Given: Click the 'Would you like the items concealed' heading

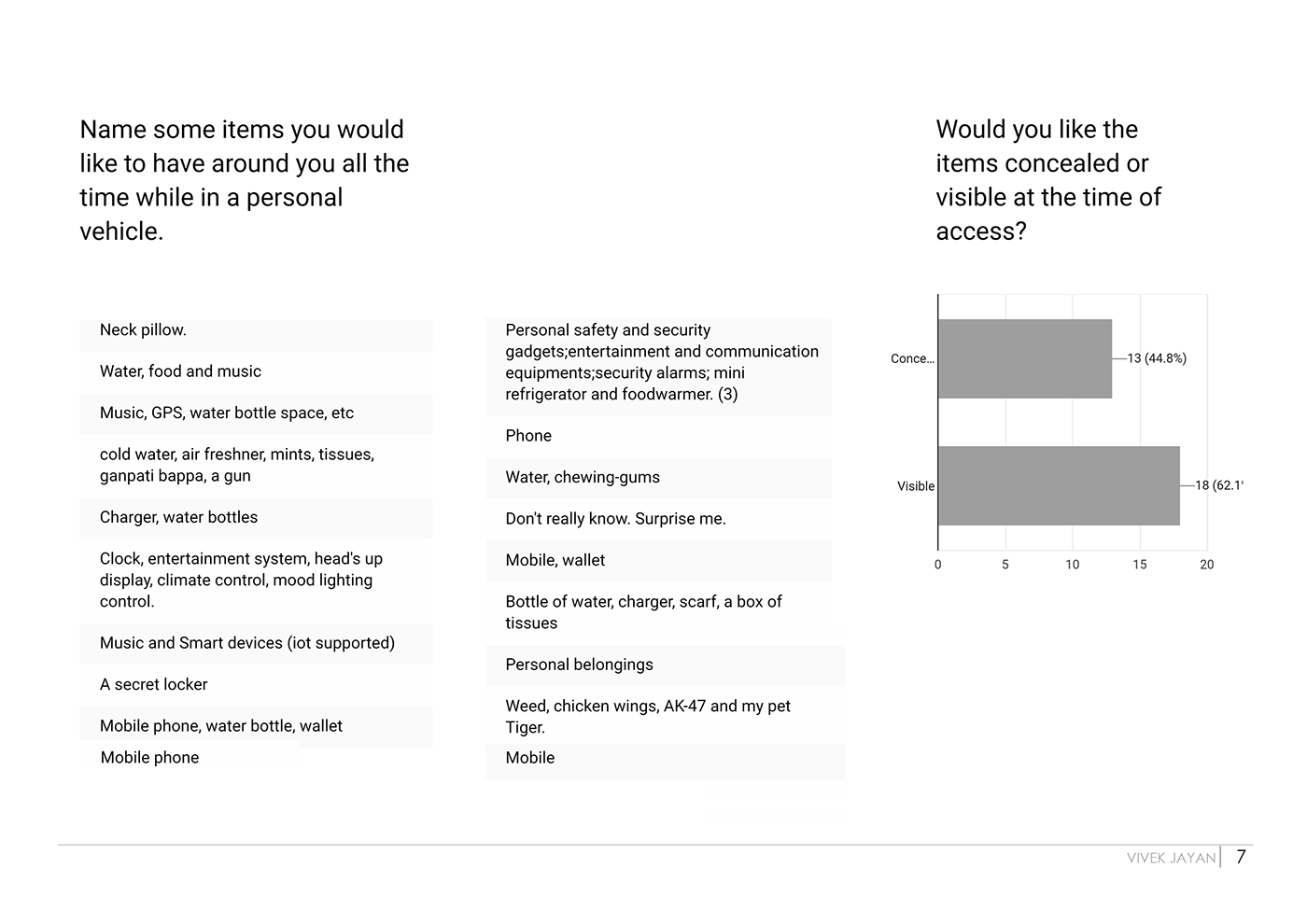Looking at the screenshot, I should [1048, 180].
